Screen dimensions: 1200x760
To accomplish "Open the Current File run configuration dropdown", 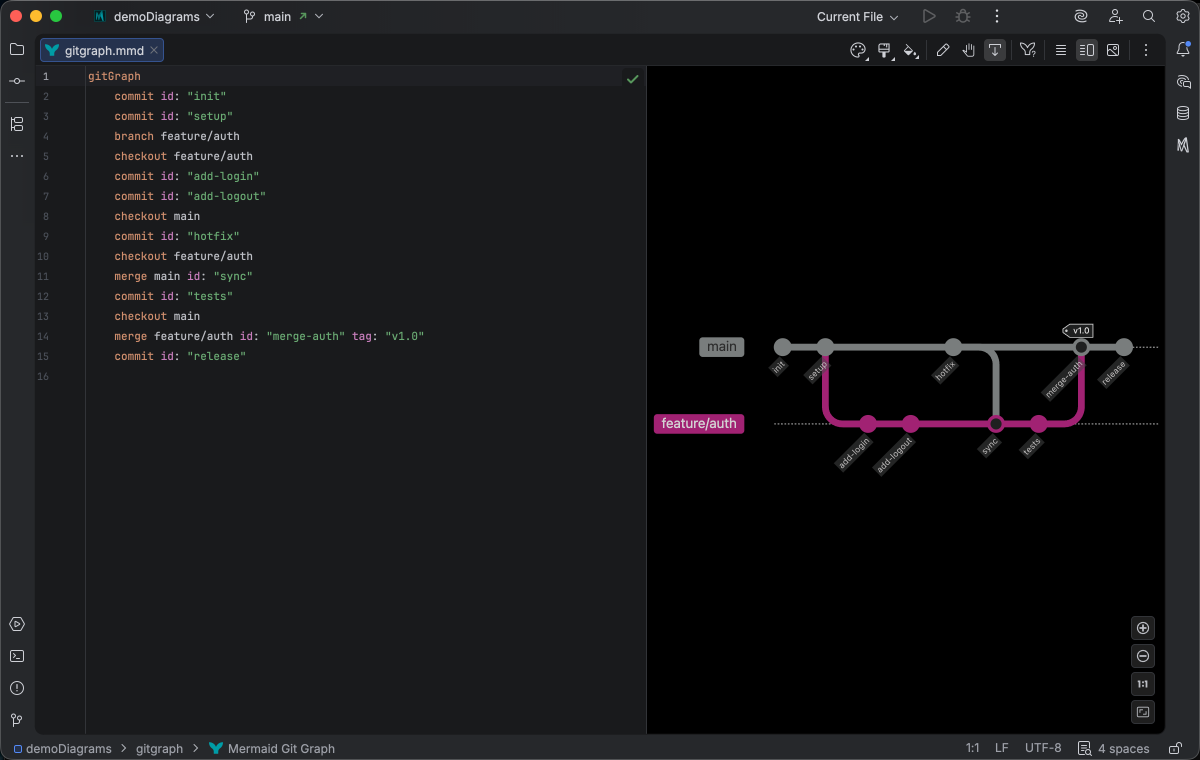I will click(857, 16).
